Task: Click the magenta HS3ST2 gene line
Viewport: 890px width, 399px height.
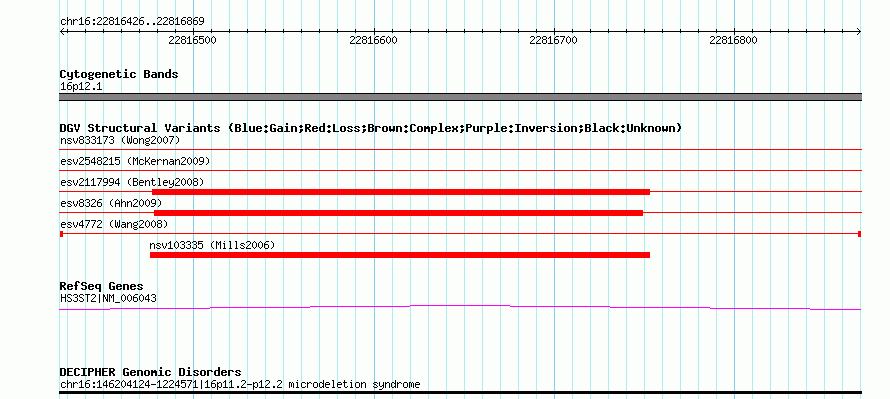Action: [x=460, y=308]
